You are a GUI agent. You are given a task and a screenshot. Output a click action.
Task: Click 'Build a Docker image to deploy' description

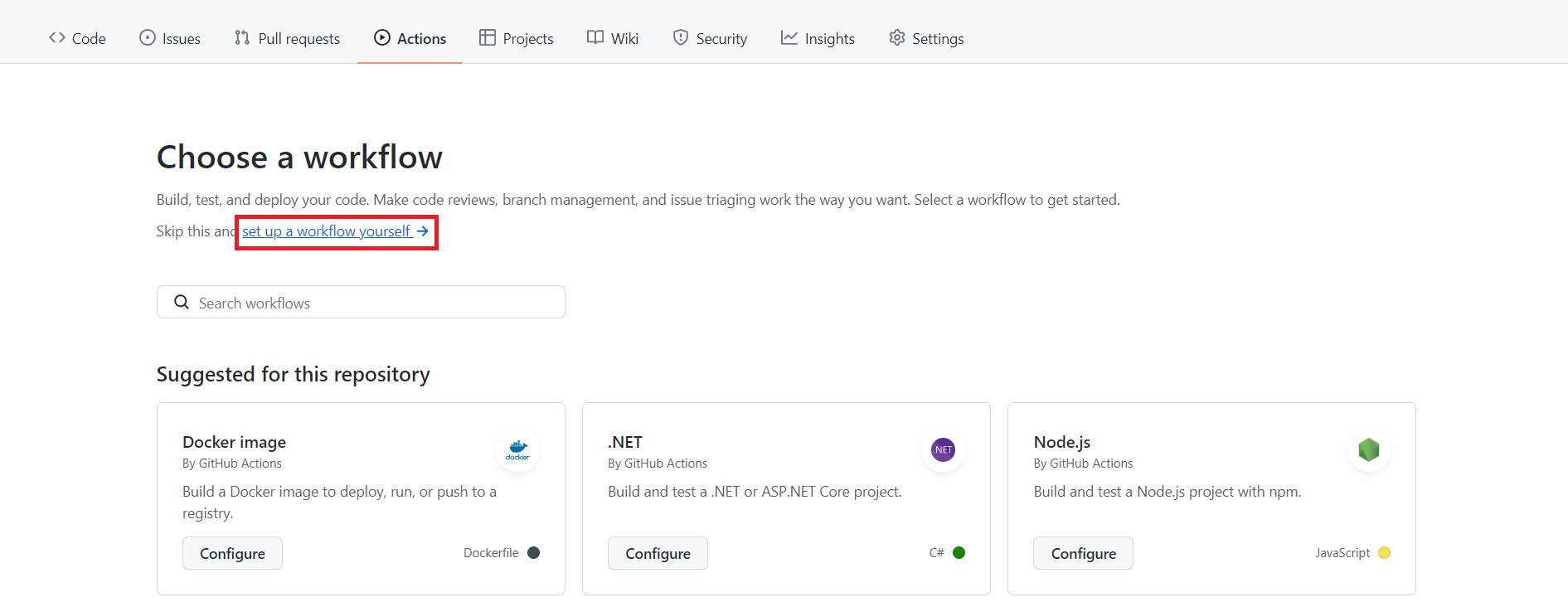pos(340,502)
